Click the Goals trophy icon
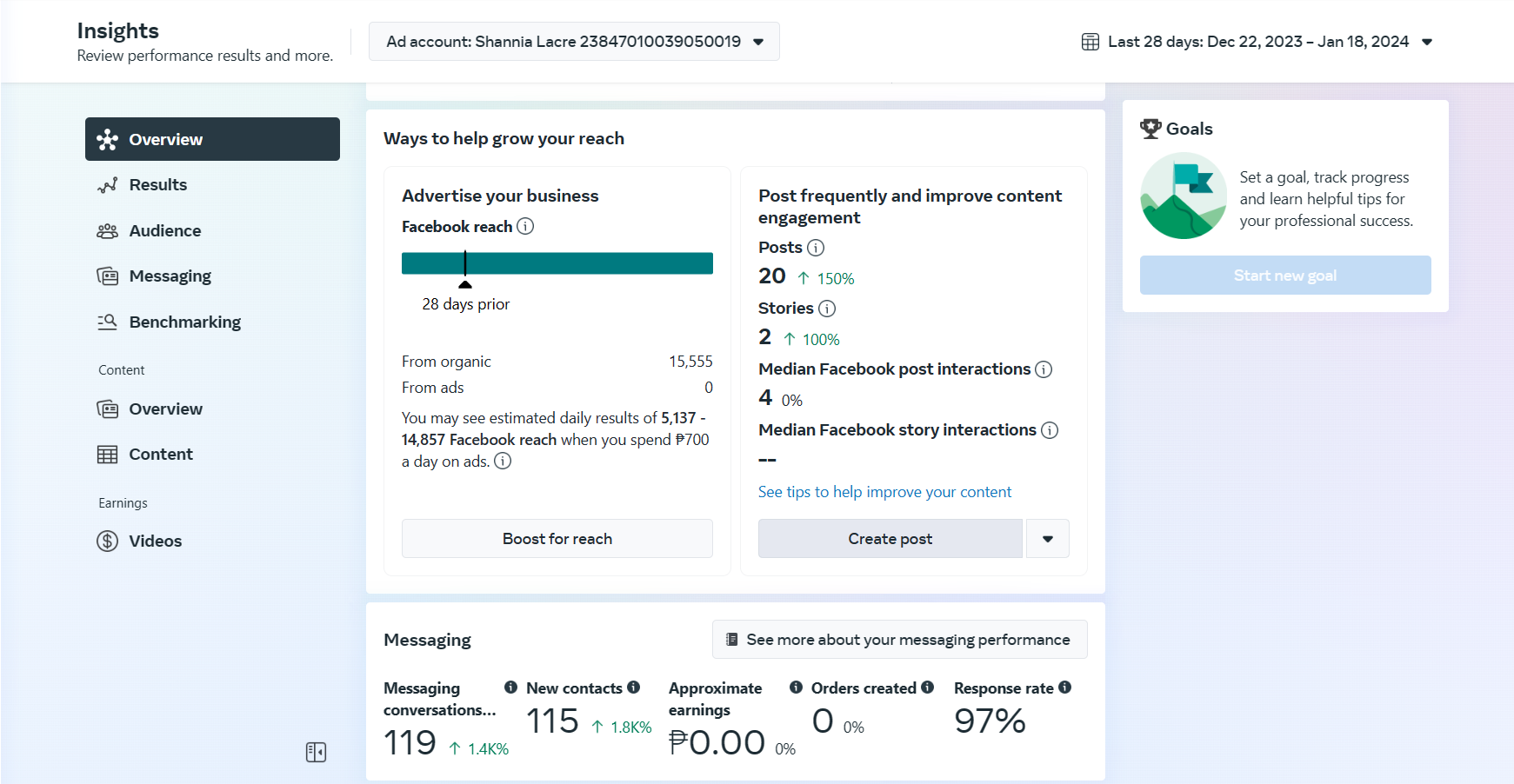Viewport: 1514px width, 784px height. pyautogui.click(x=1151, y=129)
